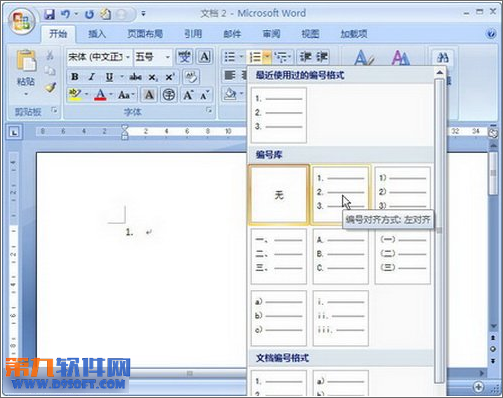Select 无 numbering option

(x=279, y=195)
